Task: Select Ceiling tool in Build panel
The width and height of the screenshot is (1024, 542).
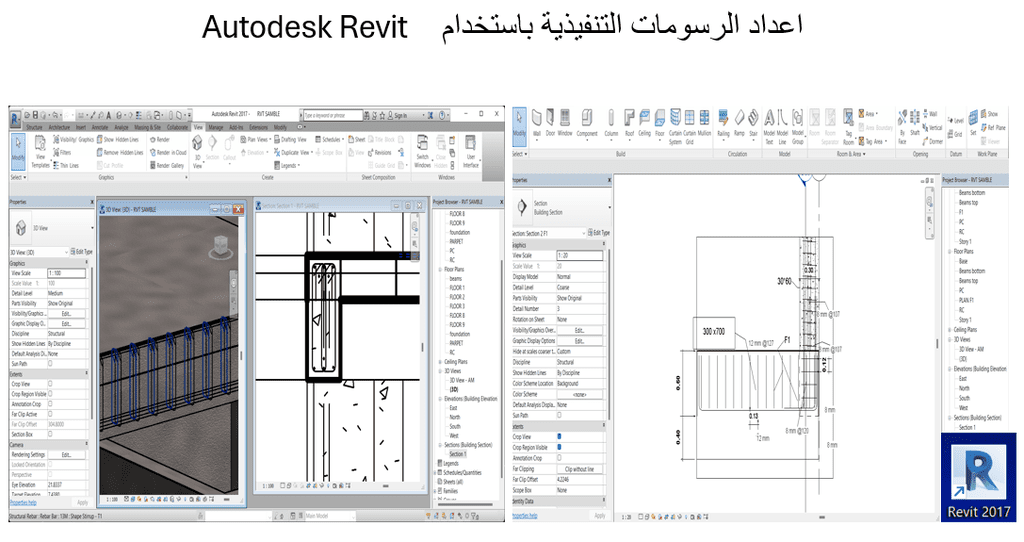Action: click(645, 123)
